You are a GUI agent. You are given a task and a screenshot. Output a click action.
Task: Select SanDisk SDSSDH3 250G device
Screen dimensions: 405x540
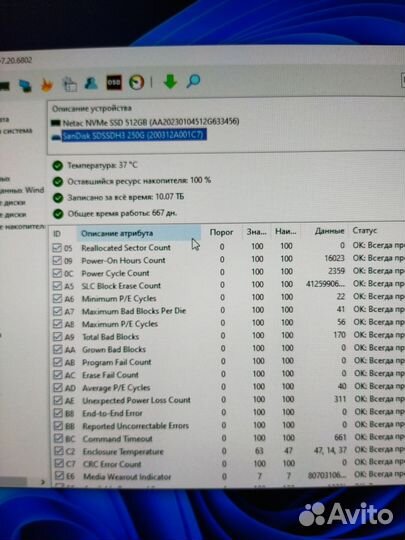coord(134,135)
